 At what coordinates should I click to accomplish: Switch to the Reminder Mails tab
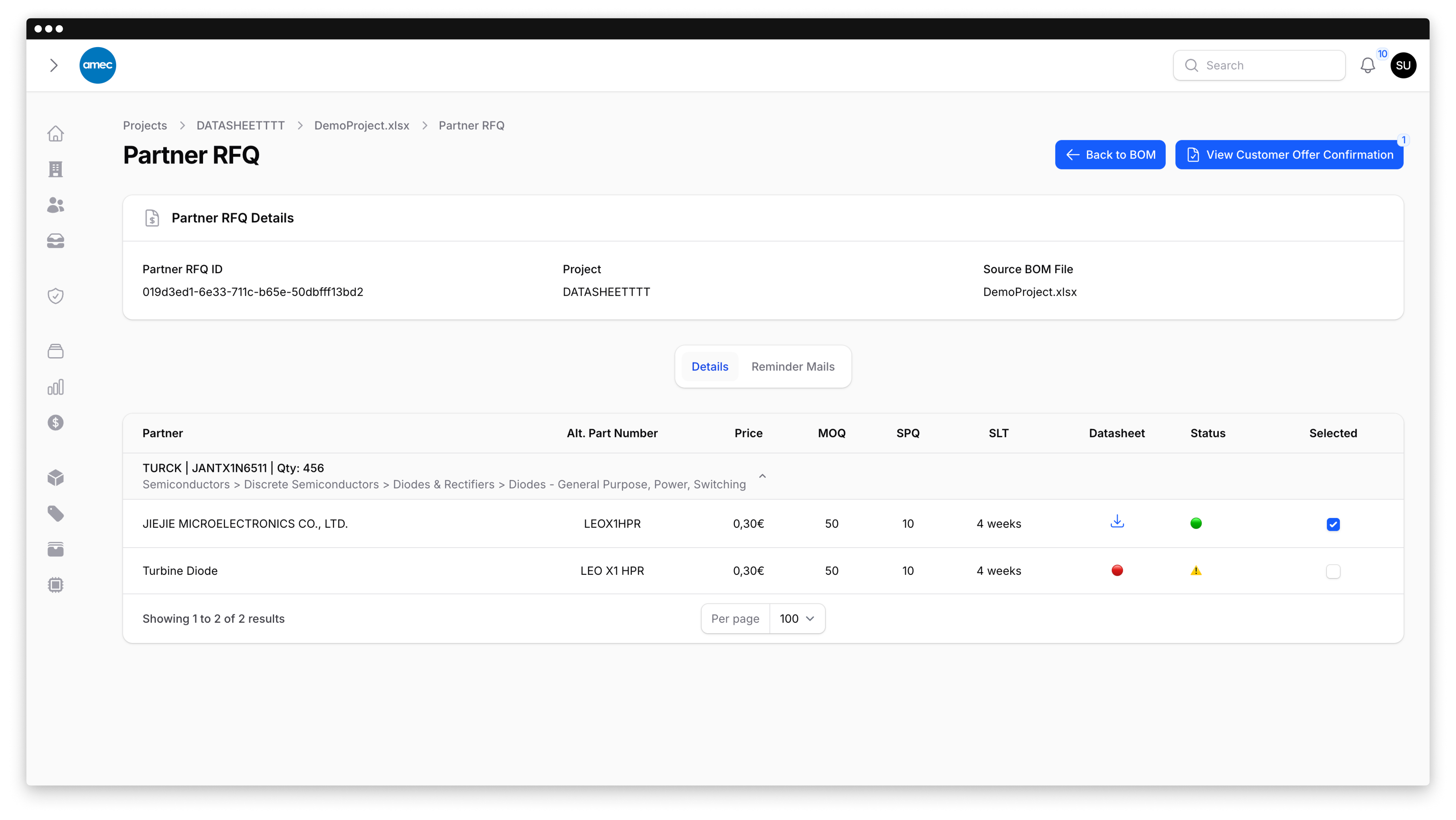[793, 367]
